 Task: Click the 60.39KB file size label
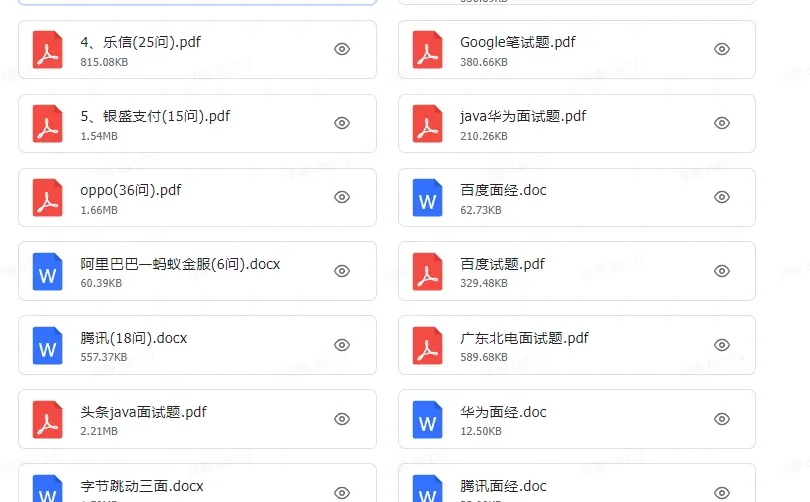101,283
